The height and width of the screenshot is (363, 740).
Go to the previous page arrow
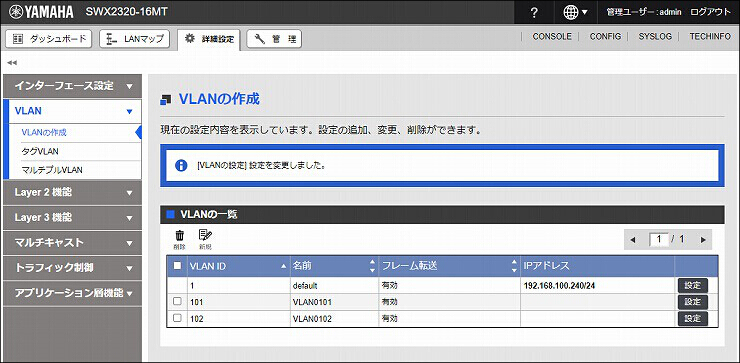633,240
